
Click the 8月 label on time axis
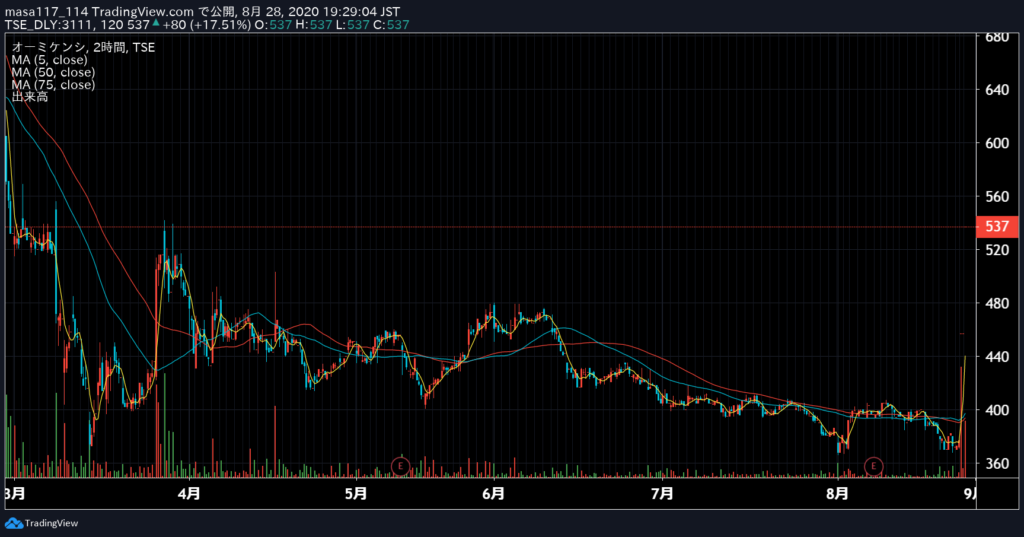click(x=837, y=493)
